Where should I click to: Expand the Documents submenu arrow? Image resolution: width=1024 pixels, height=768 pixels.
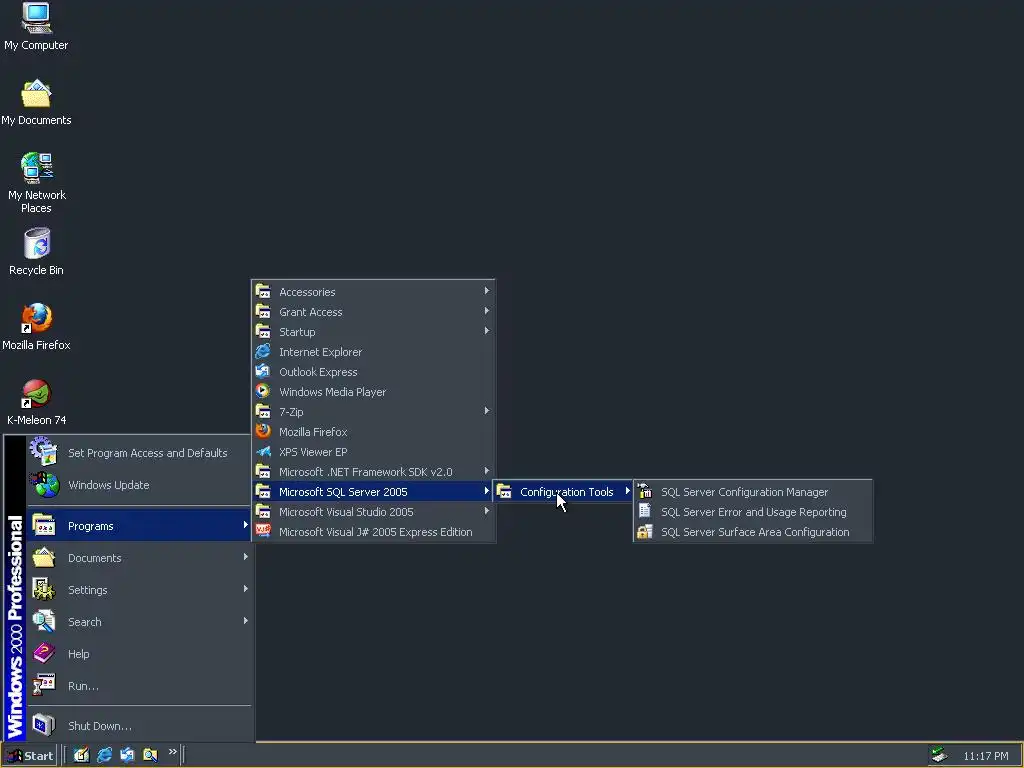(246, 557)
